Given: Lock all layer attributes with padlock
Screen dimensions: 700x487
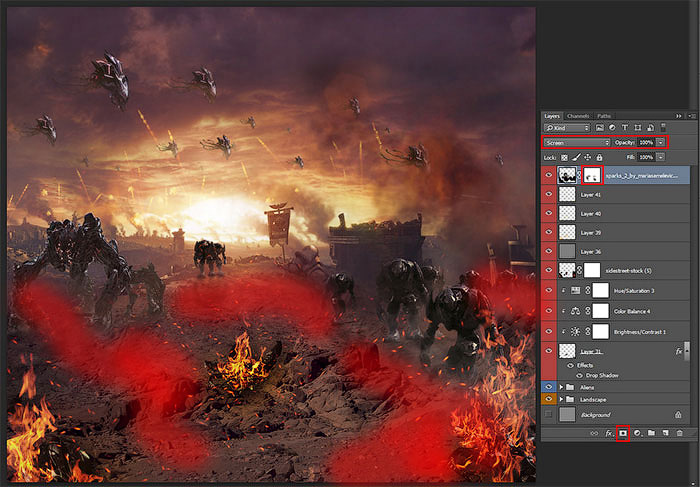Looking at the screenshot, I should [599, 158].
